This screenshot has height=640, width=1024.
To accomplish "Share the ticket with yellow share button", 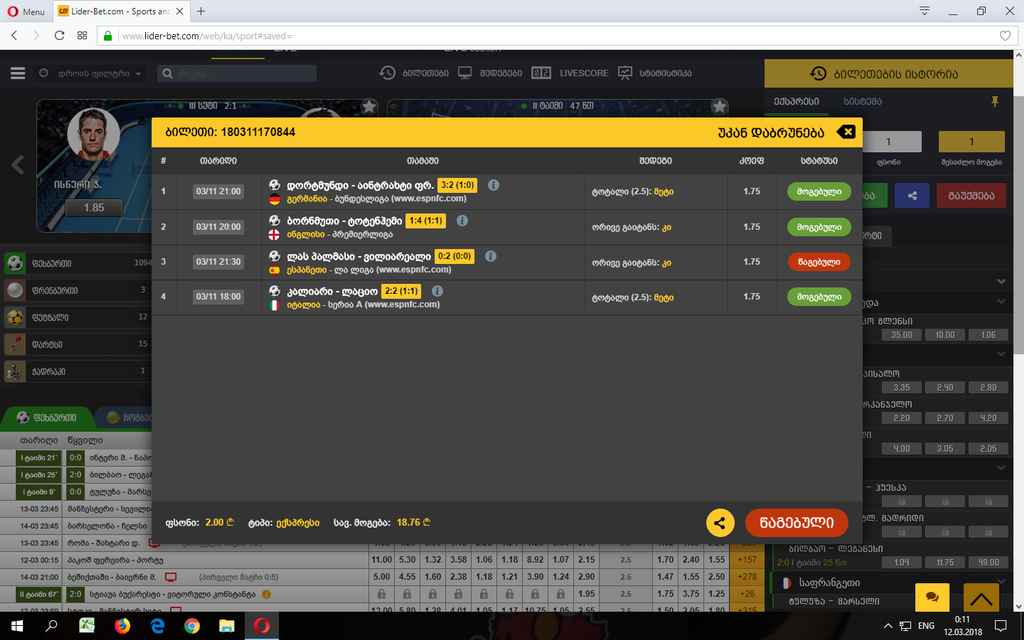I will point(720,523).
